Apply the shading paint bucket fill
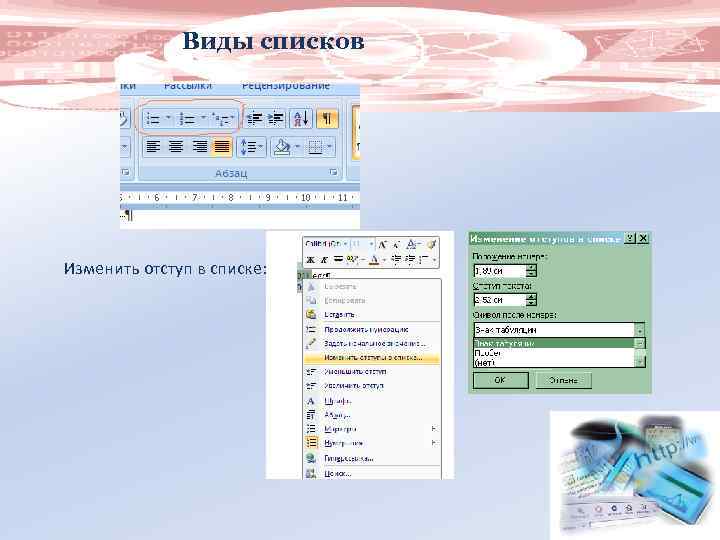This screenshot has height=540, width=720. (x=281, y=147)
